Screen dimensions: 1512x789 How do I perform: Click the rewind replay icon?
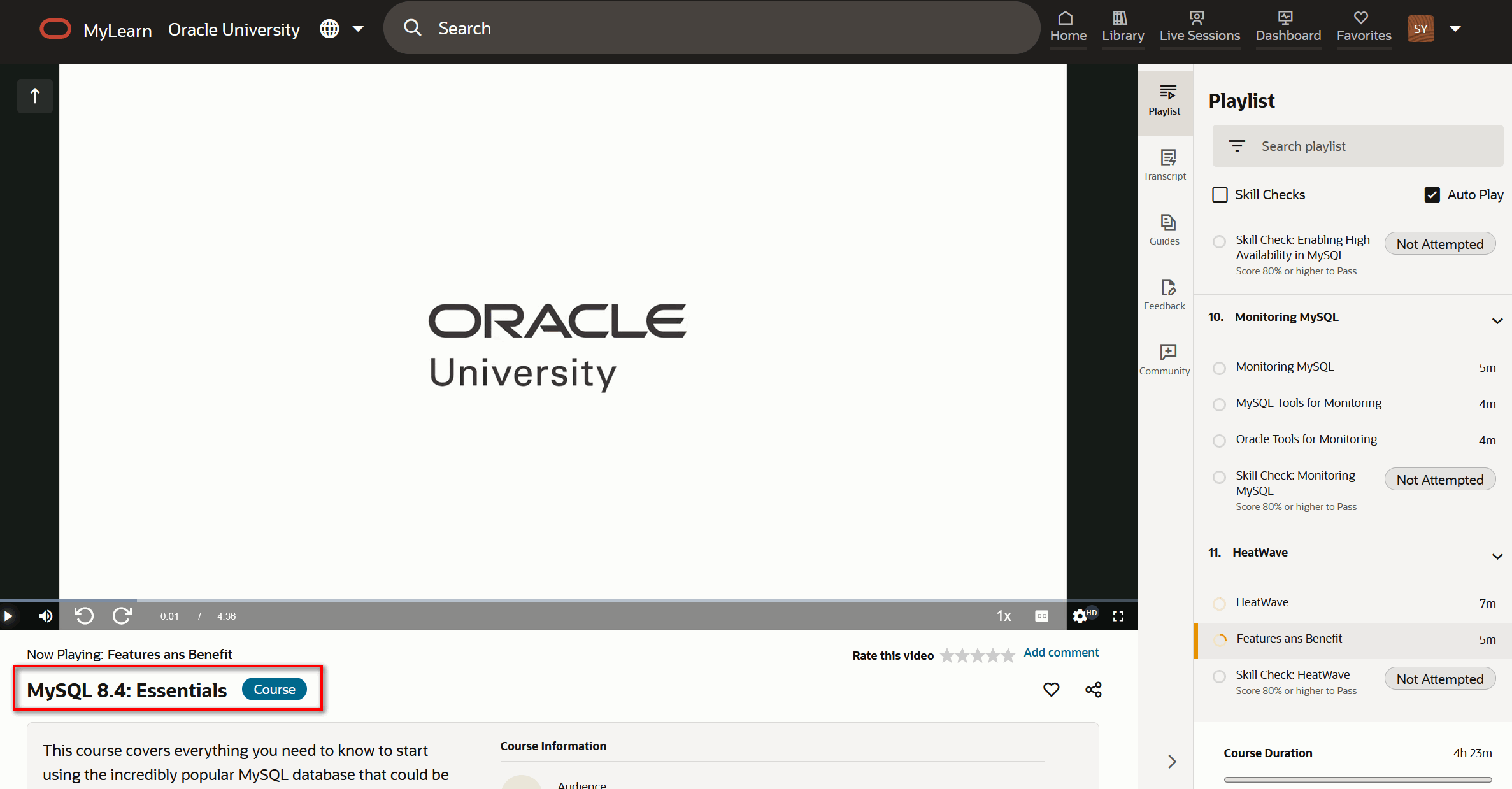click(x=84, y=616)
